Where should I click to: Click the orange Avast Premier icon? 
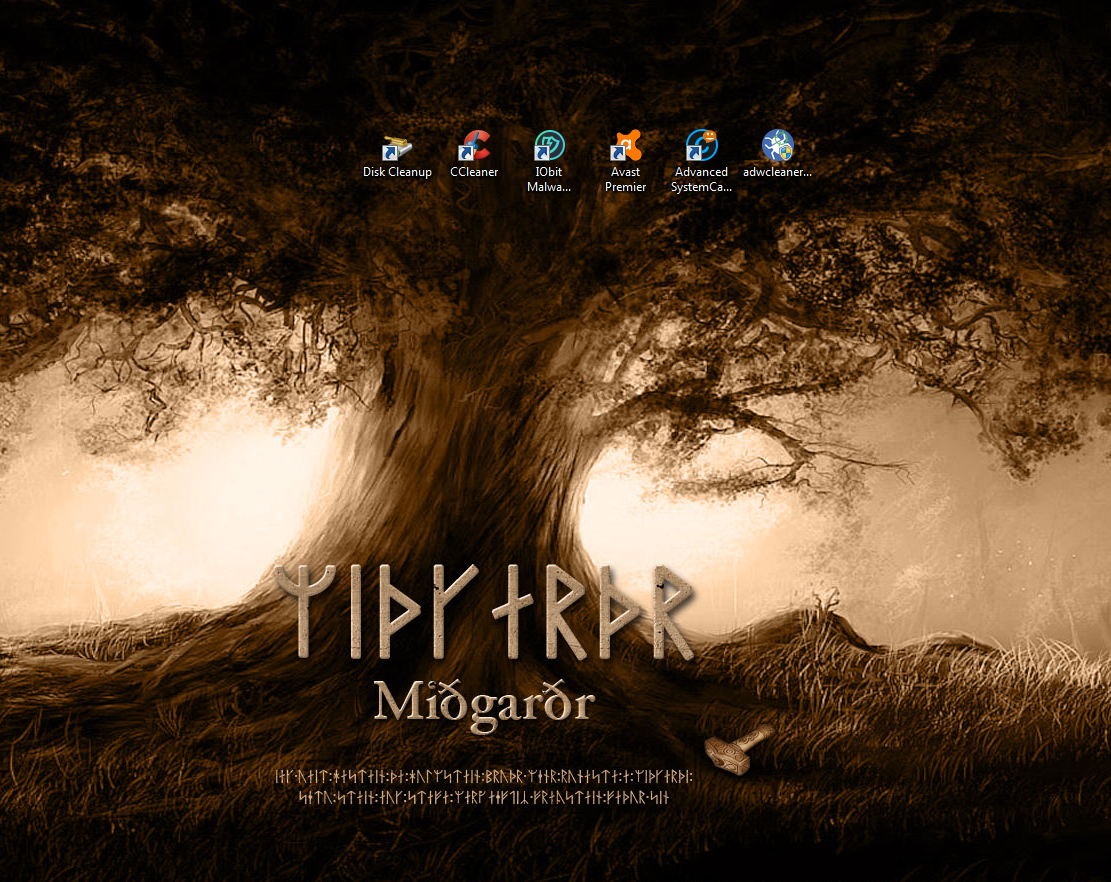[625, 147]
